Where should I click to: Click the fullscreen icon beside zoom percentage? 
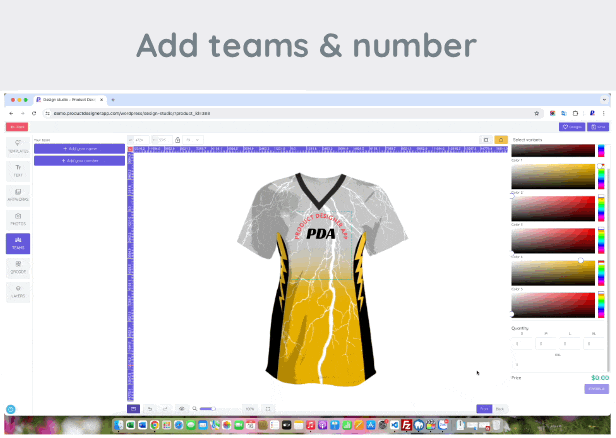pyautogui.click(x=268, y=409)
